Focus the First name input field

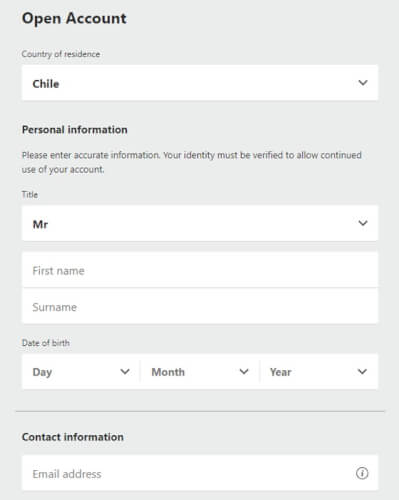pos(200,270)
